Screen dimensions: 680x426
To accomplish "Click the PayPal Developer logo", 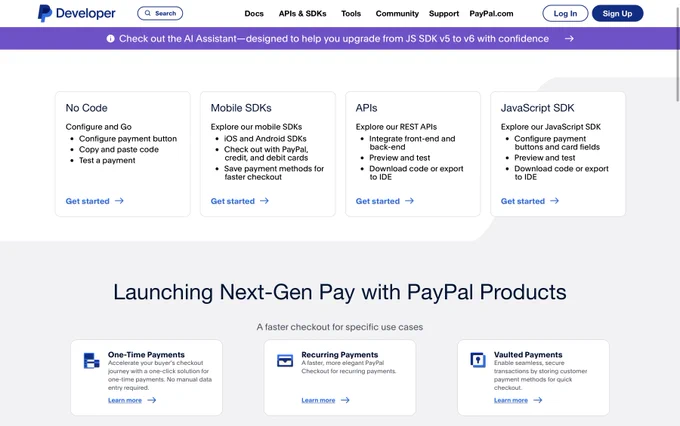I will coord(77,13).
